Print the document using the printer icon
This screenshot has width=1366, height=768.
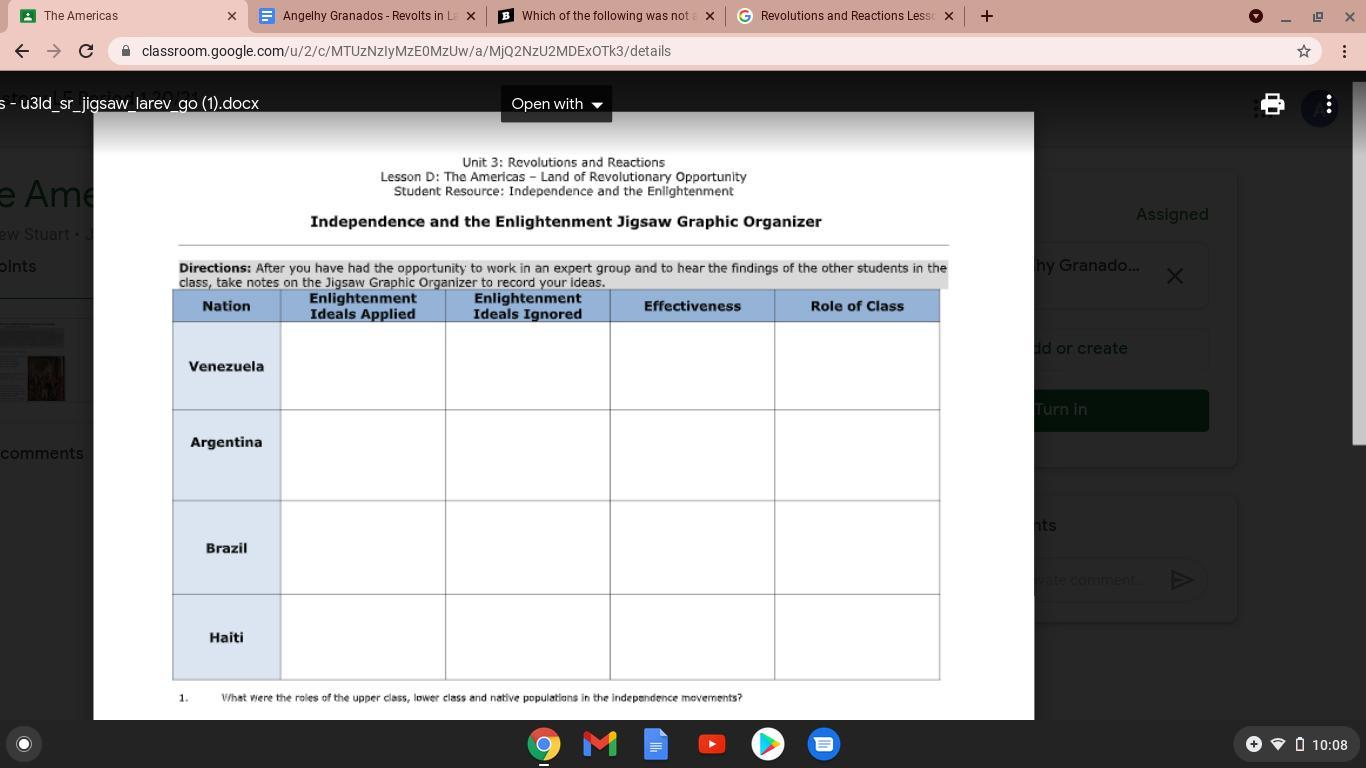coord(1272,104)
